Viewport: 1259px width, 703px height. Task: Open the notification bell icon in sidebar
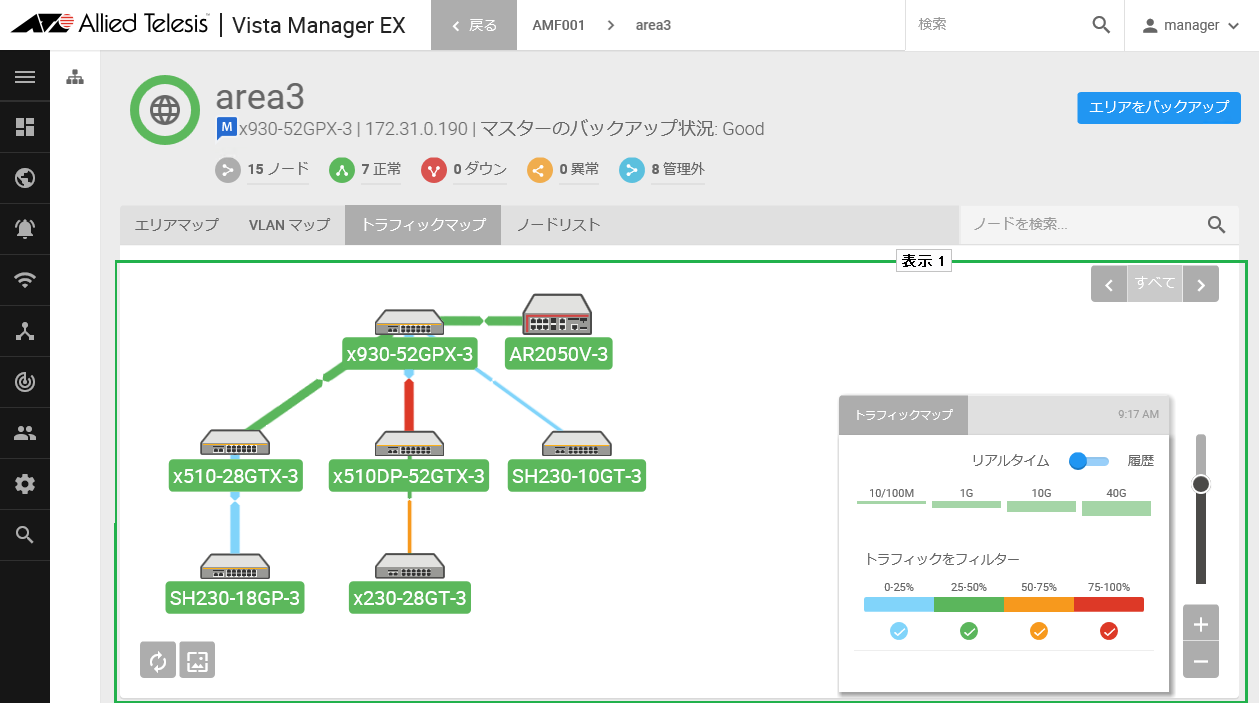(x=25, y=229)
